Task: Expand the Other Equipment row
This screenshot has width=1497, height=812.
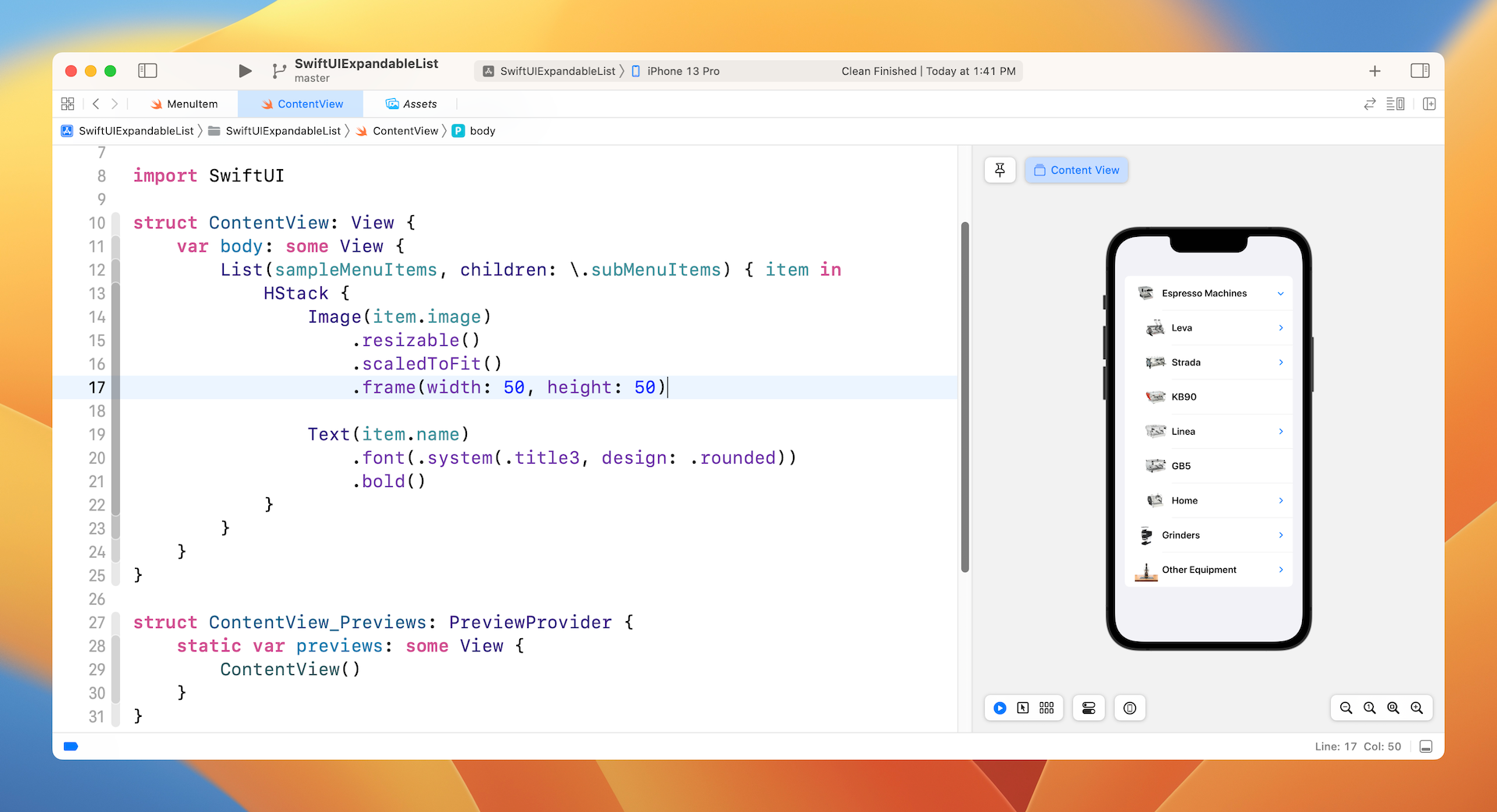Action: (x=1280, y=570)
